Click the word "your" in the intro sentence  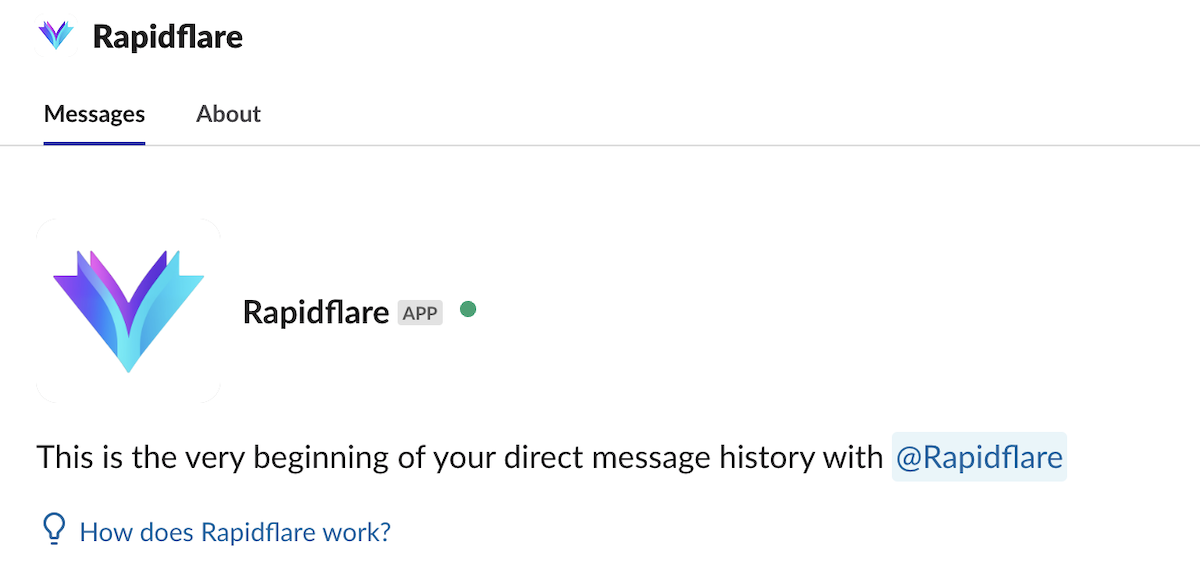[x=464, y=457]
